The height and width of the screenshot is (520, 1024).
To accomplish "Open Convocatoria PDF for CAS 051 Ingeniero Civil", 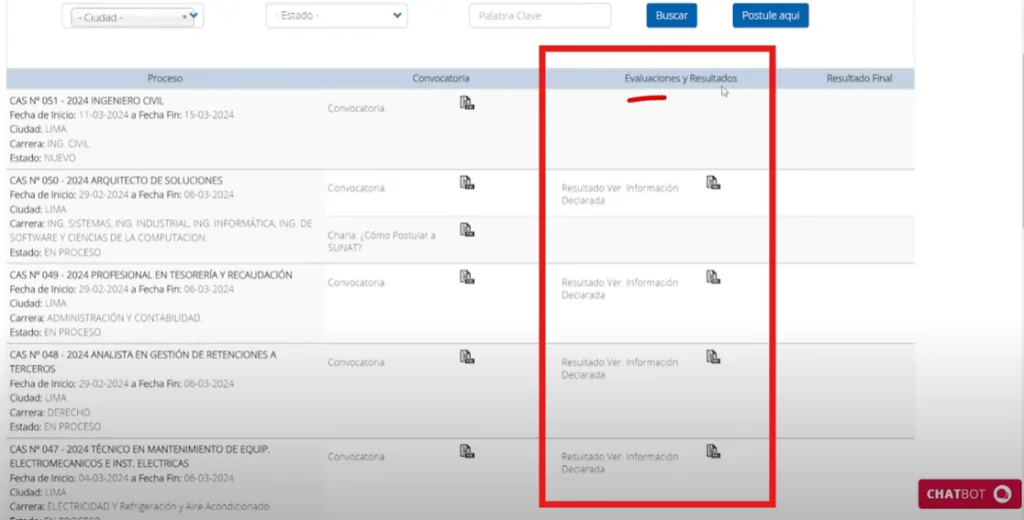I will click(x=467, y=103).
